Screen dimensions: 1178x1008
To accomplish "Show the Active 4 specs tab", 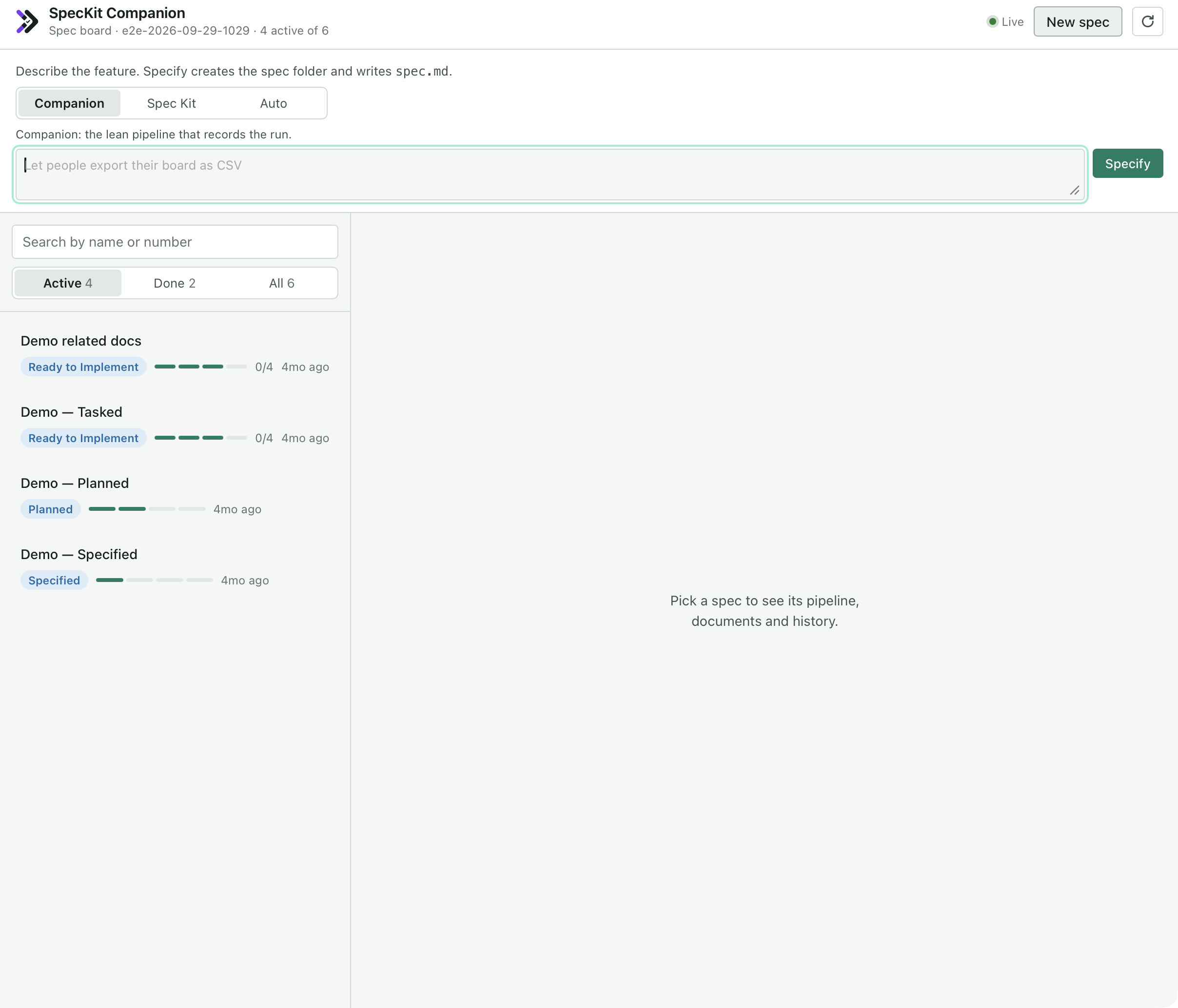I will pyautogui.click(x=68, y=283).
